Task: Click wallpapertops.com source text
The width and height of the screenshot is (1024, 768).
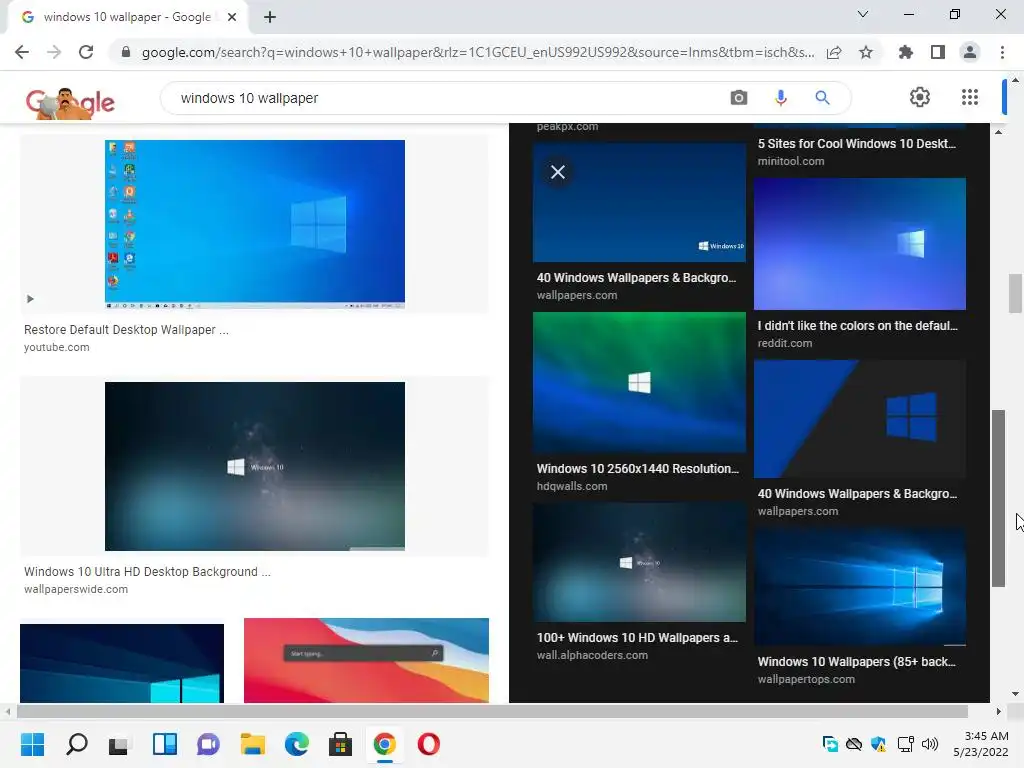Action: point(806,679)
